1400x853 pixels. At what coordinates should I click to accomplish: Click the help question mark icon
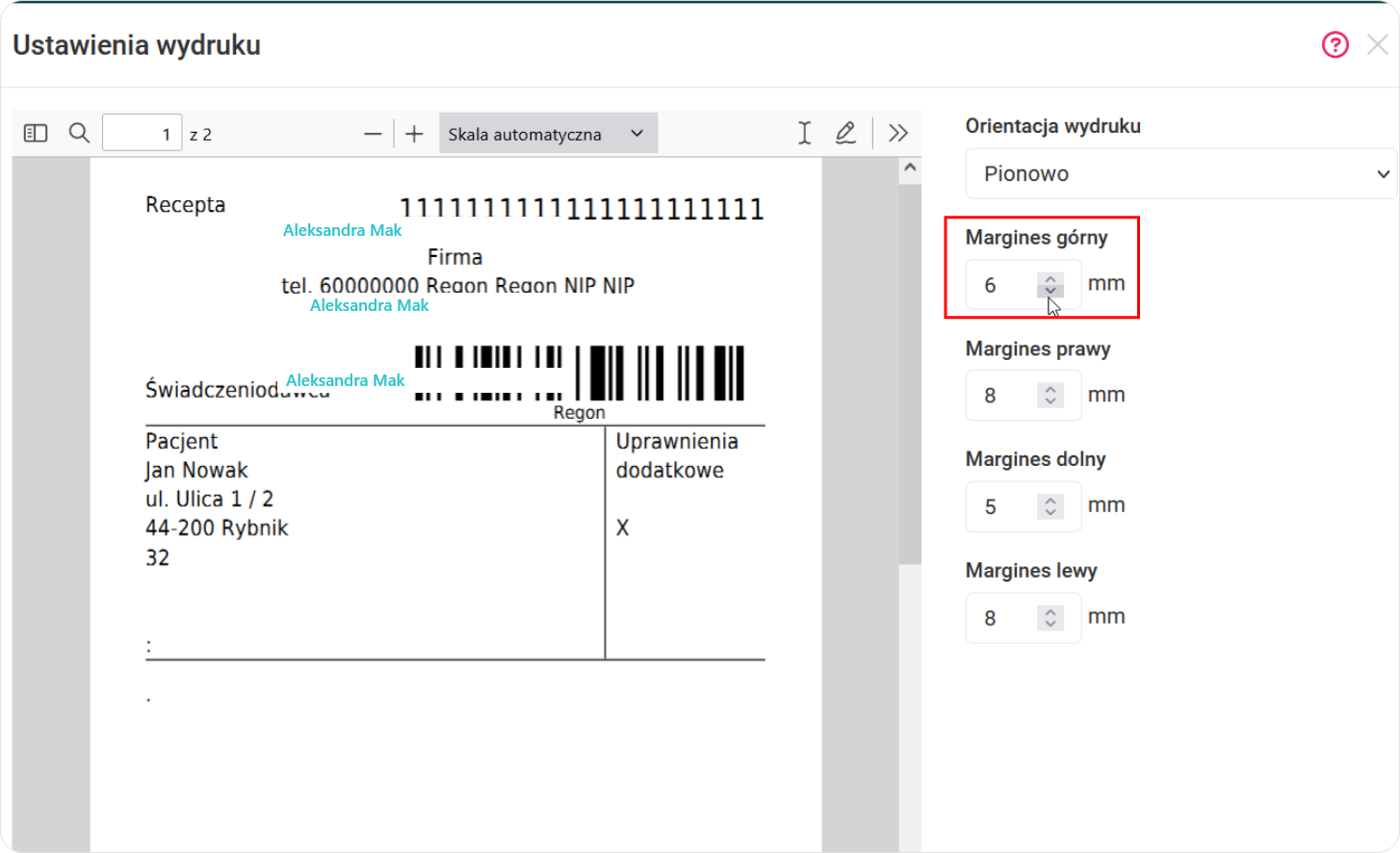click(x=1335, y=45)
